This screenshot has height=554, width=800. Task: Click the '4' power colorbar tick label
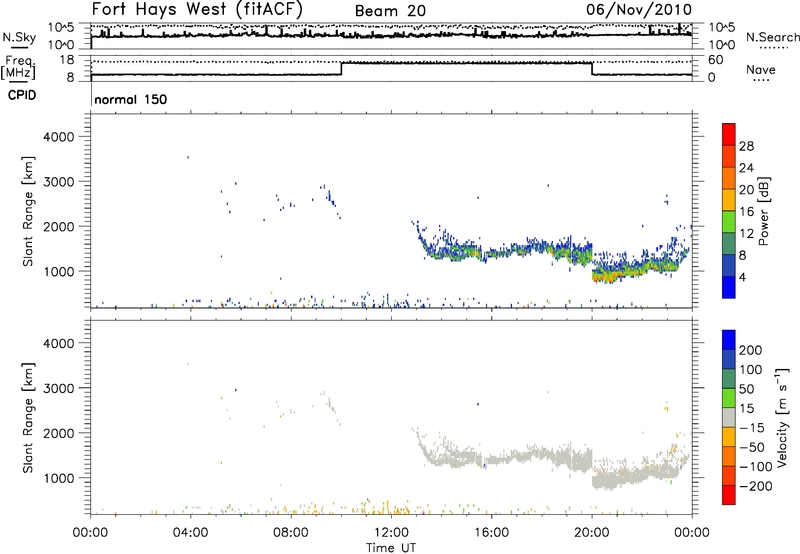tap(742, 278)
